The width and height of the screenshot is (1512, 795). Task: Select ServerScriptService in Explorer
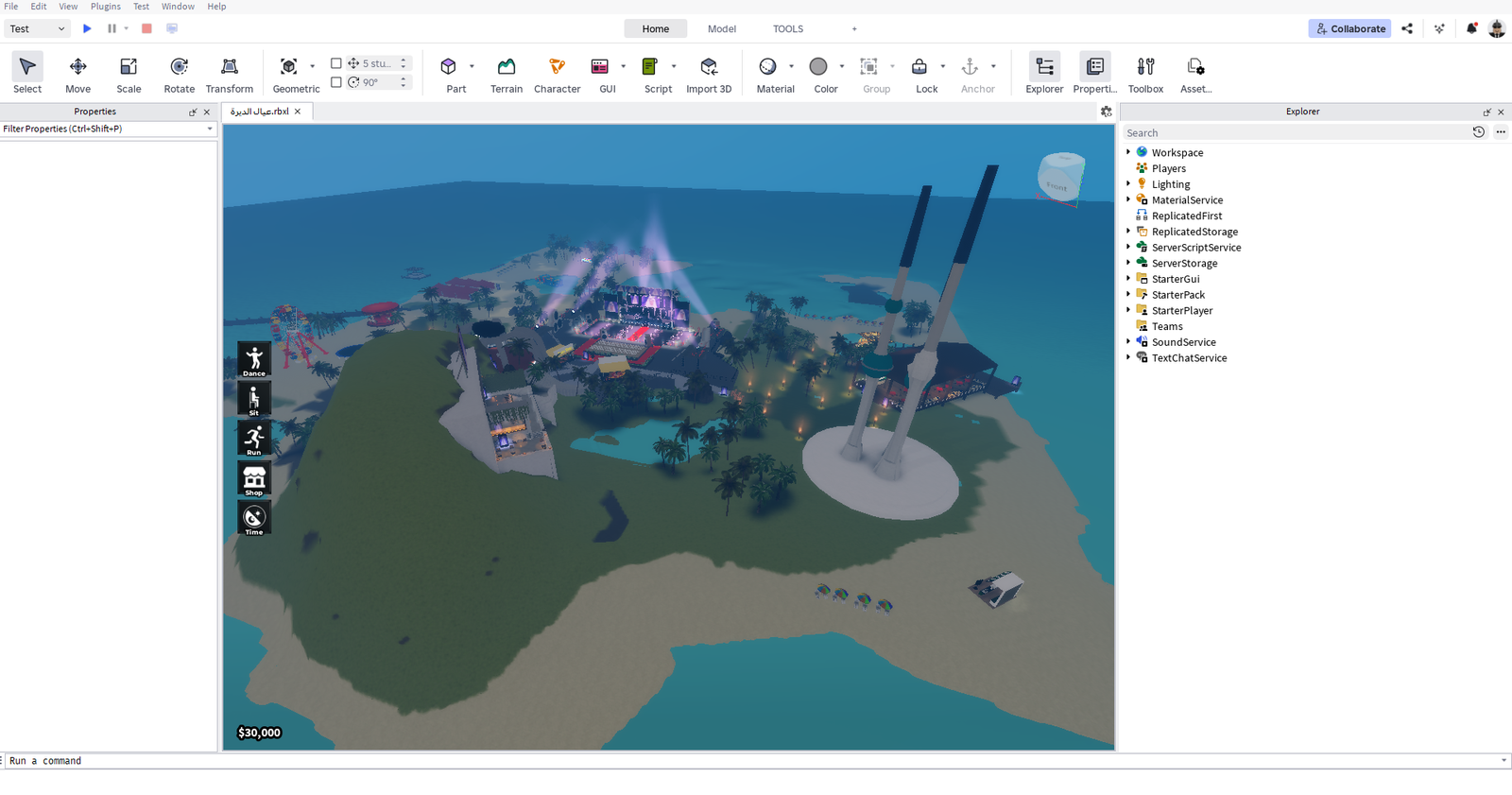(x=1196, y=248)
